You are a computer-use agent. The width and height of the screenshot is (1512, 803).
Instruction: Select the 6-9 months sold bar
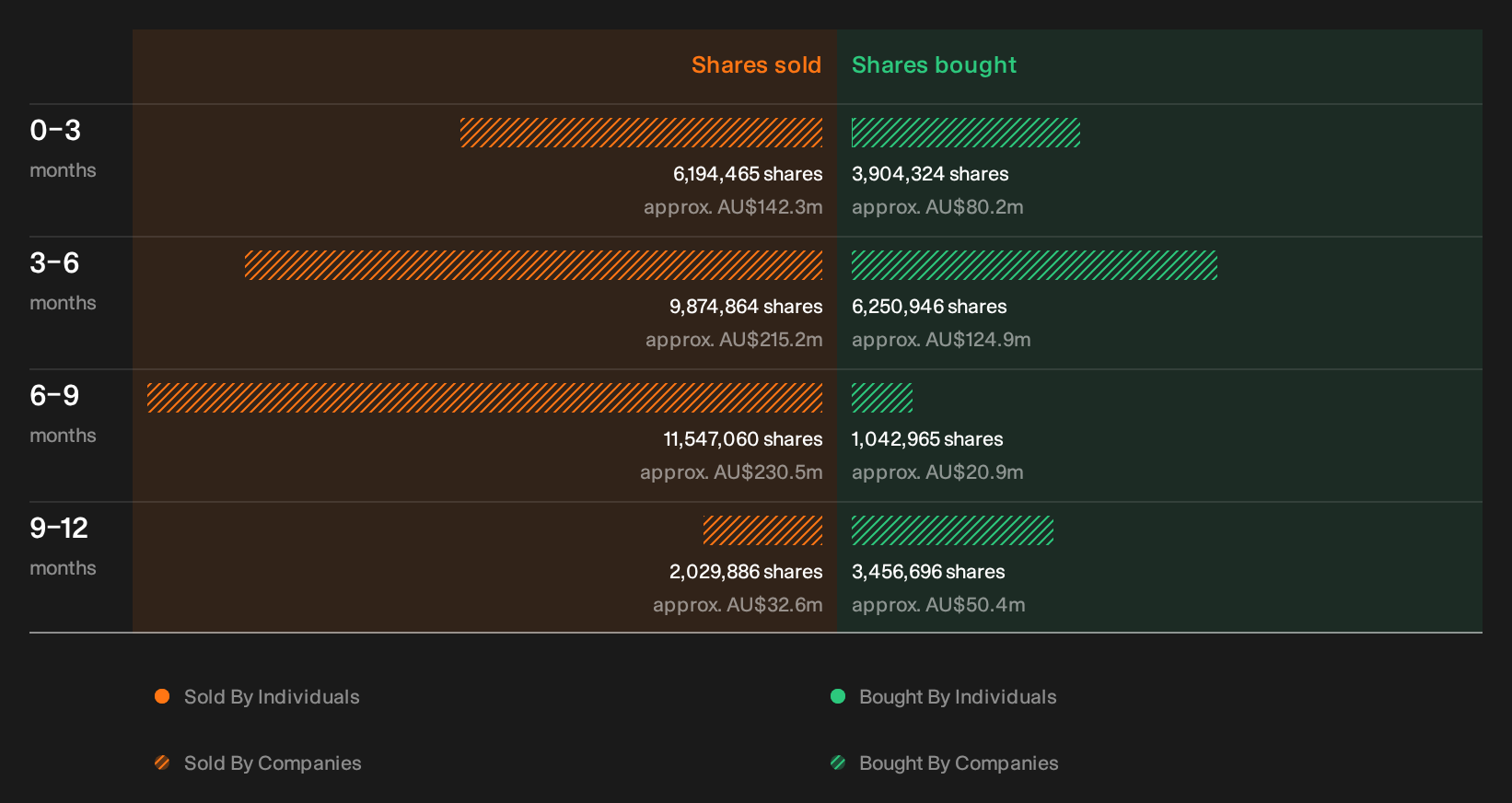[485, 398]
